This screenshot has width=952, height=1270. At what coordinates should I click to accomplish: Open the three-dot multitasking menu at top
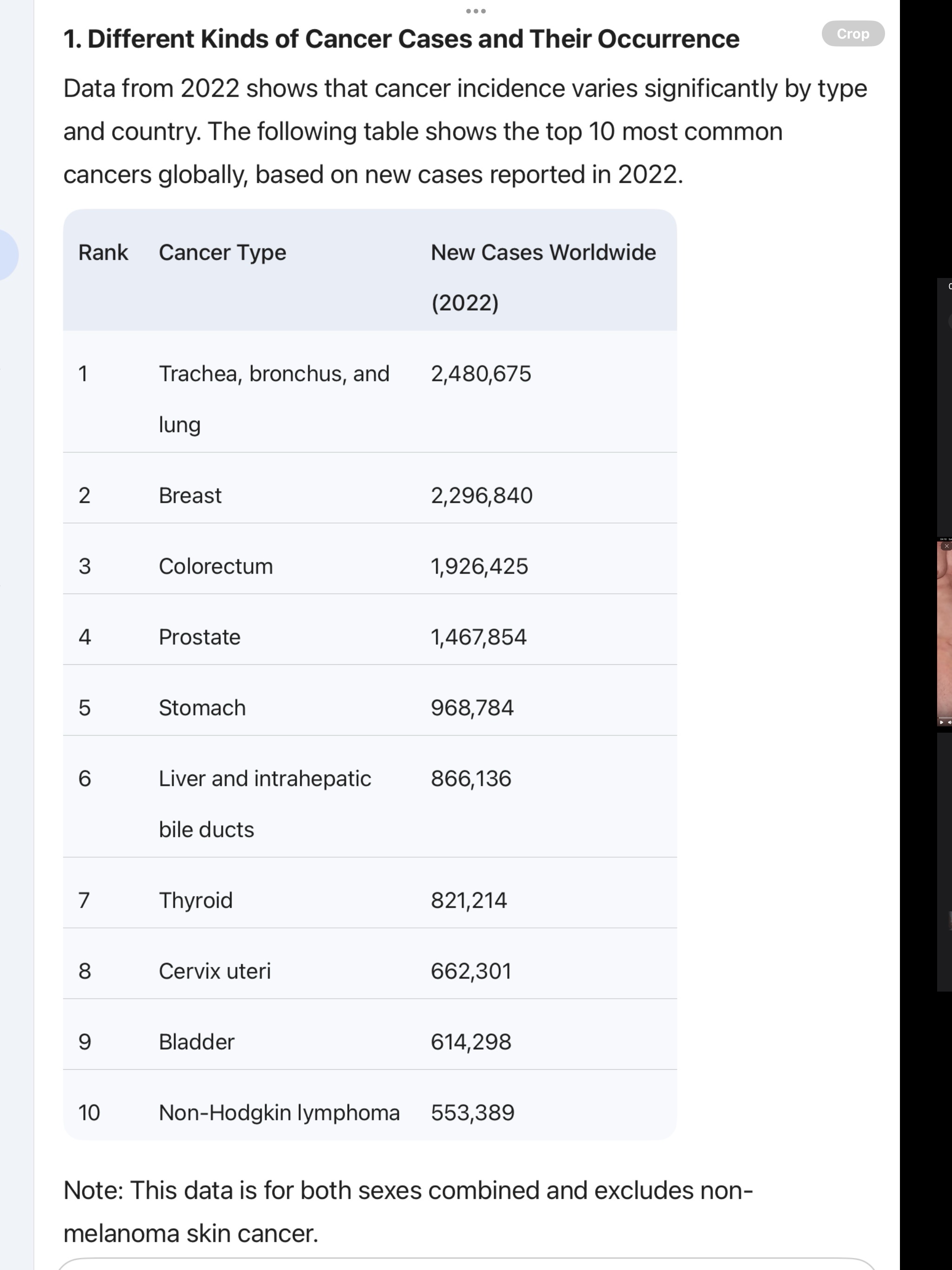476,11
